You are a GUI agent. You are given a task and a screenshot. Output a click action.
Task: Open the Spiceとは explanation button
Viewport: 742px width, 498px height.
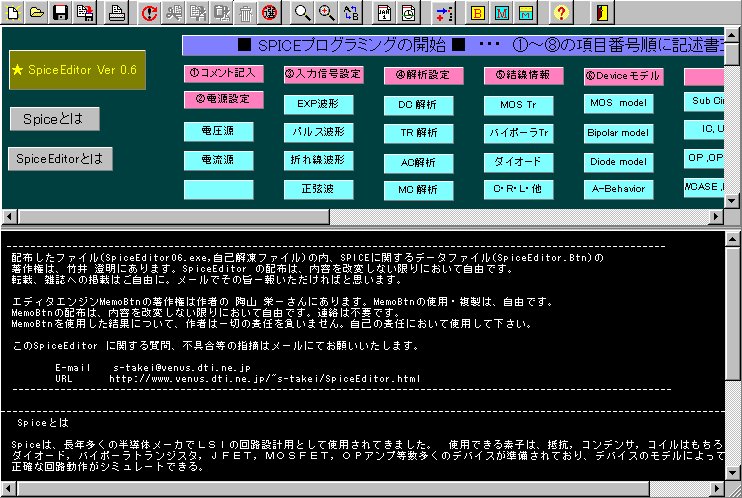55,119
